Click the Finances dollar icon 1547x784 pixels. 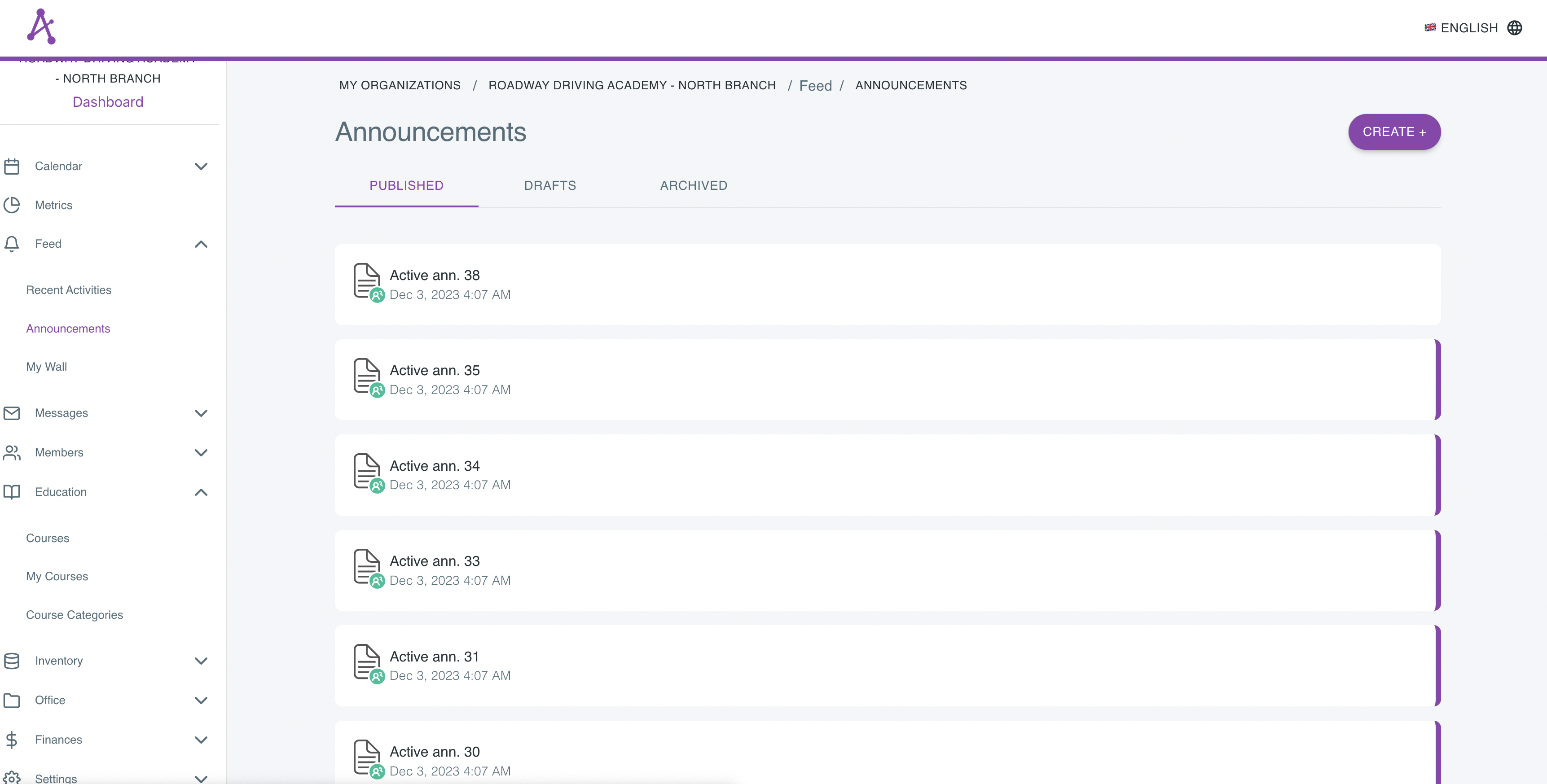pos(12,739)
